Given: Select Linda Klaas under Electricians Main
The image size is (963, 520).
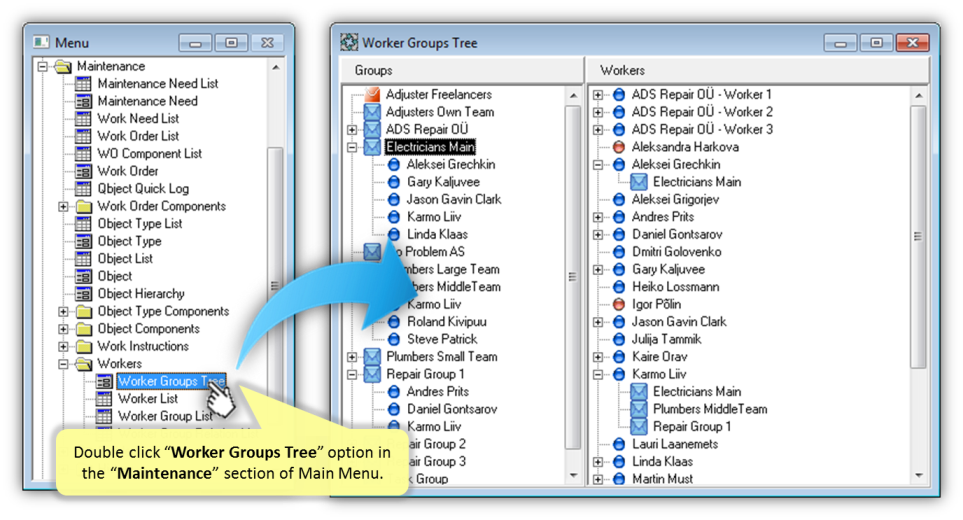Looking at the screenshot, I should 437,235.
